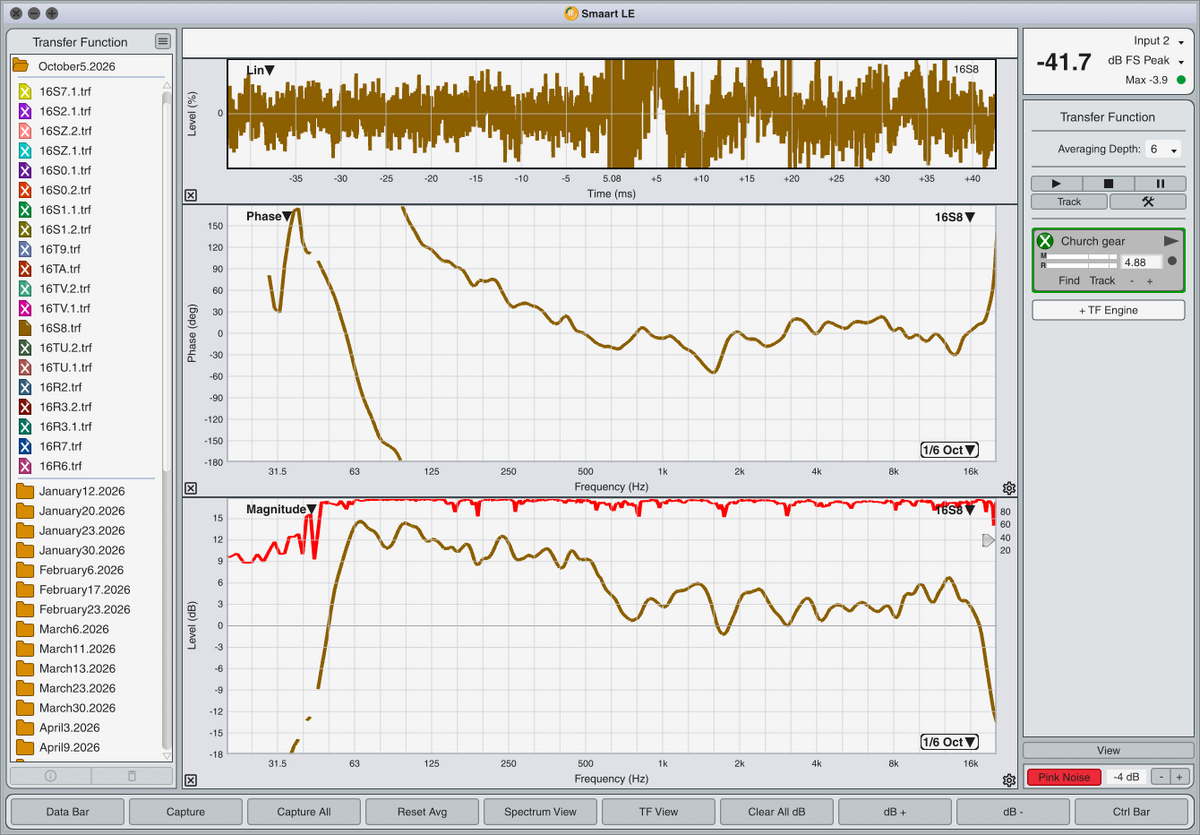Click the gear icon on Magnitude graph
The width and height of the screenshot is (1200, 835).
point(1009,780)
